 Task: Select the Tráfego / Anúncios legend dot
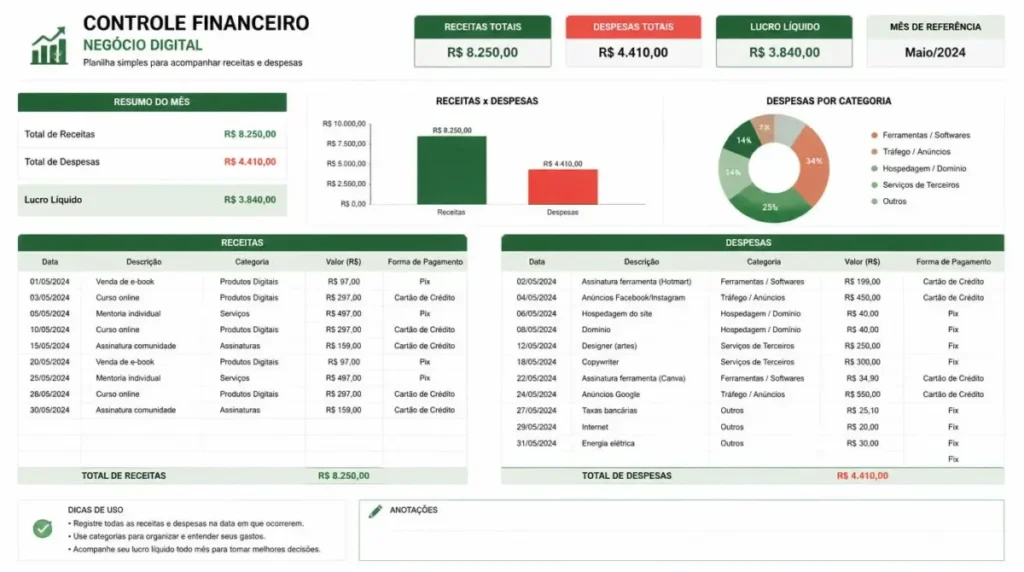point(874,151)
